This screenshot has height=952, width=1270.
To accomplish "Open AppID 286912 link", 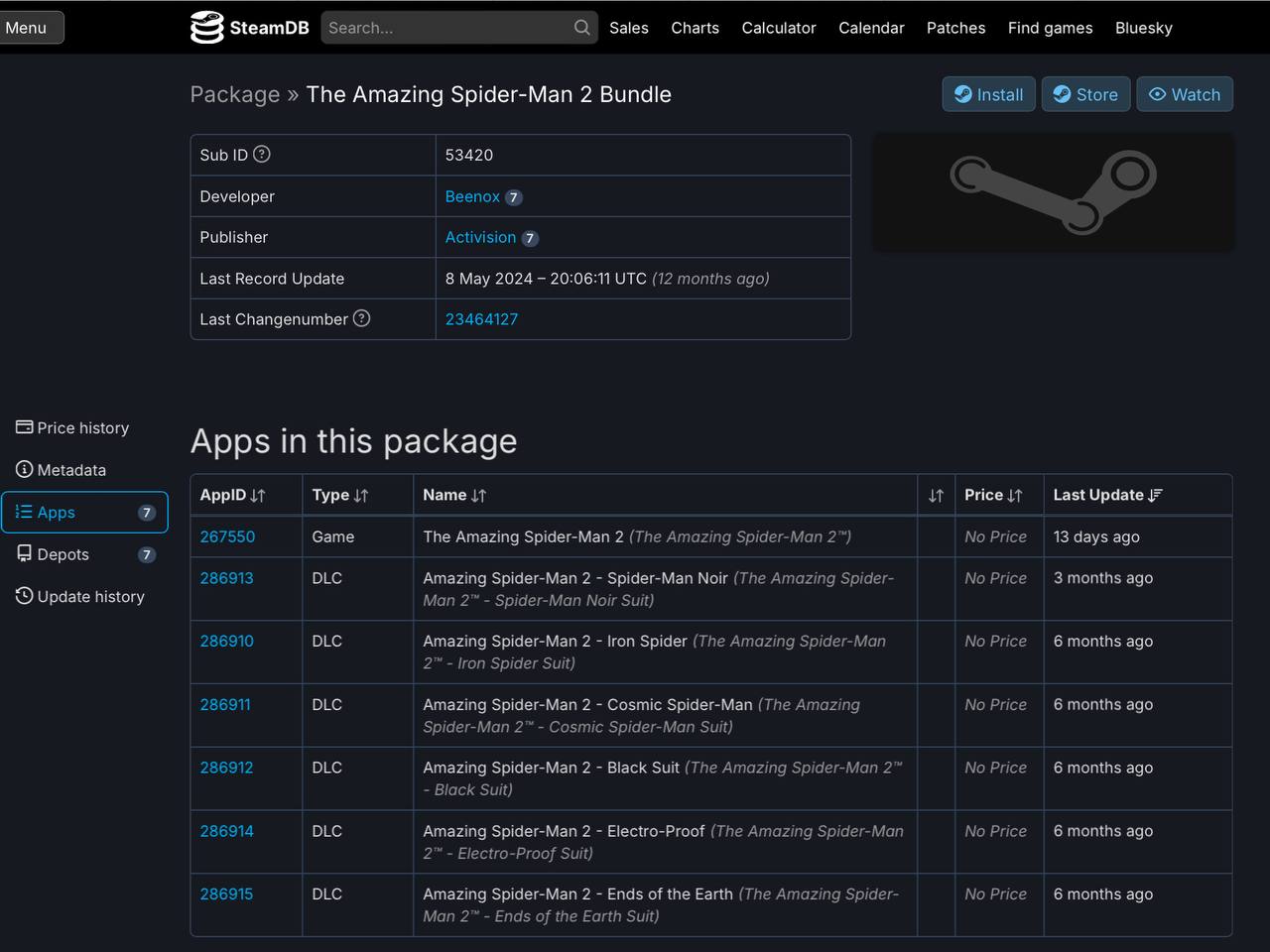I will [x=226, y=768].
